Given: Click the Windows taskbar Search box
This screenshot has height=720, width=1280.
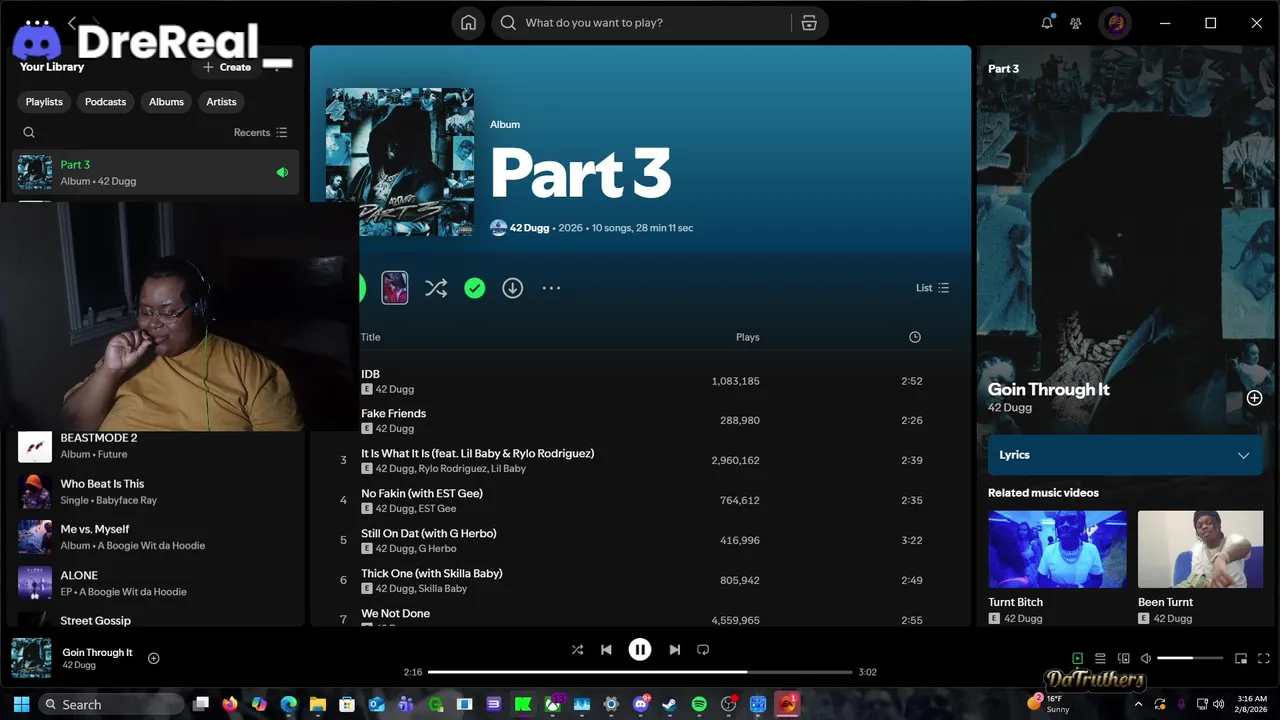Looking at the screenshot, I should point(112,704).
